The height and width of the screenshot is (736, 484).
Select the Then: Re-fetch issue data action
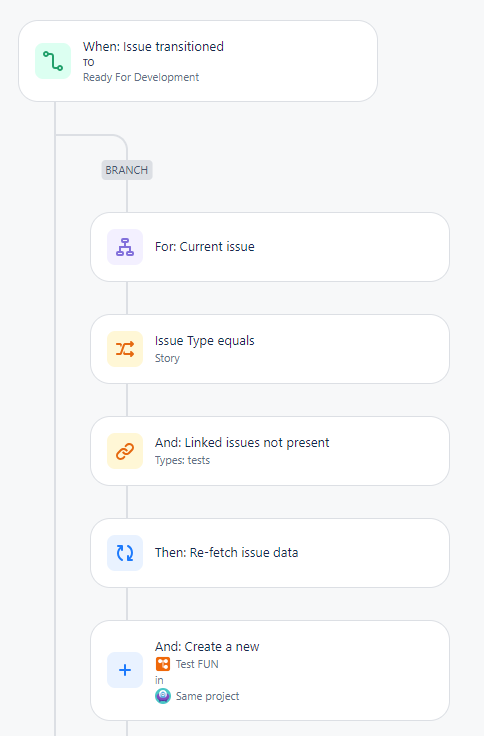270,553
